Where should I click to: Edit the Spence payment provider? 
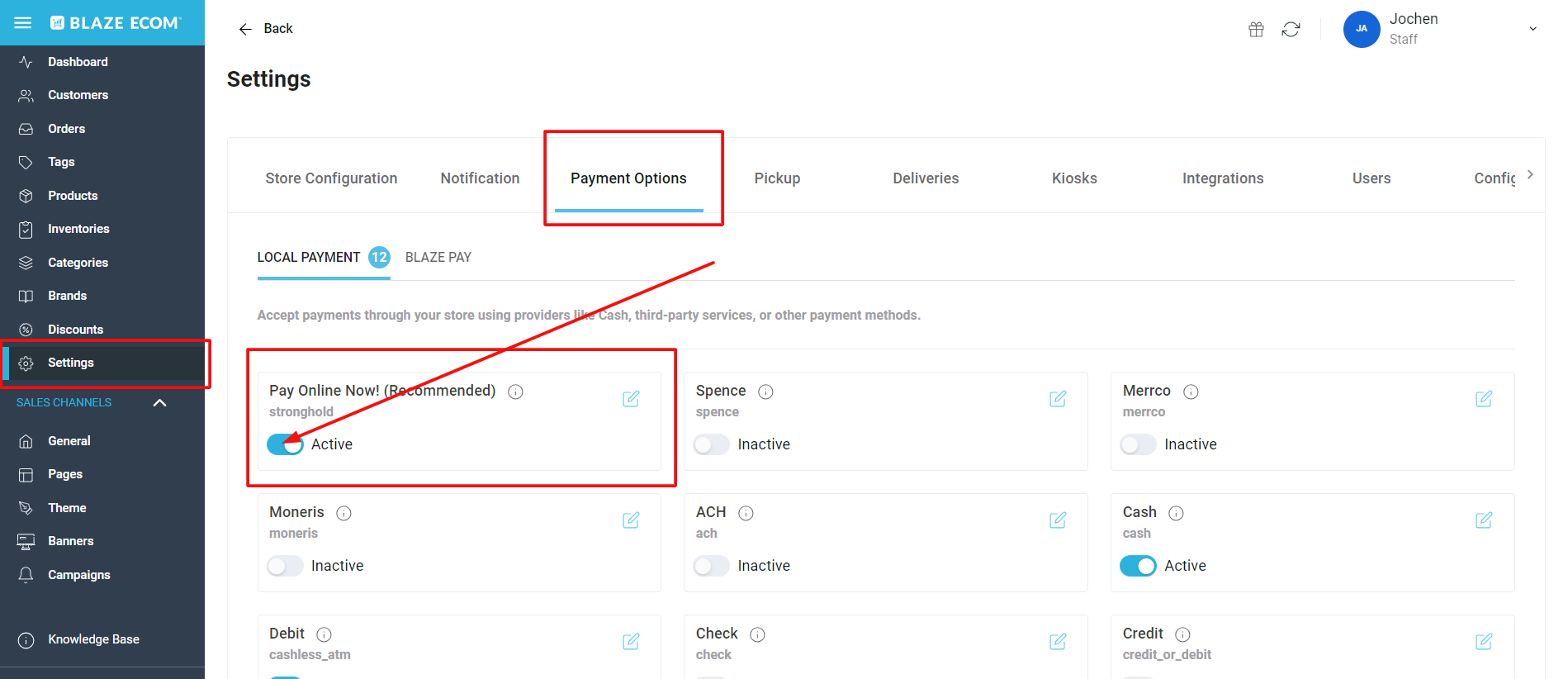[1058, 398]
